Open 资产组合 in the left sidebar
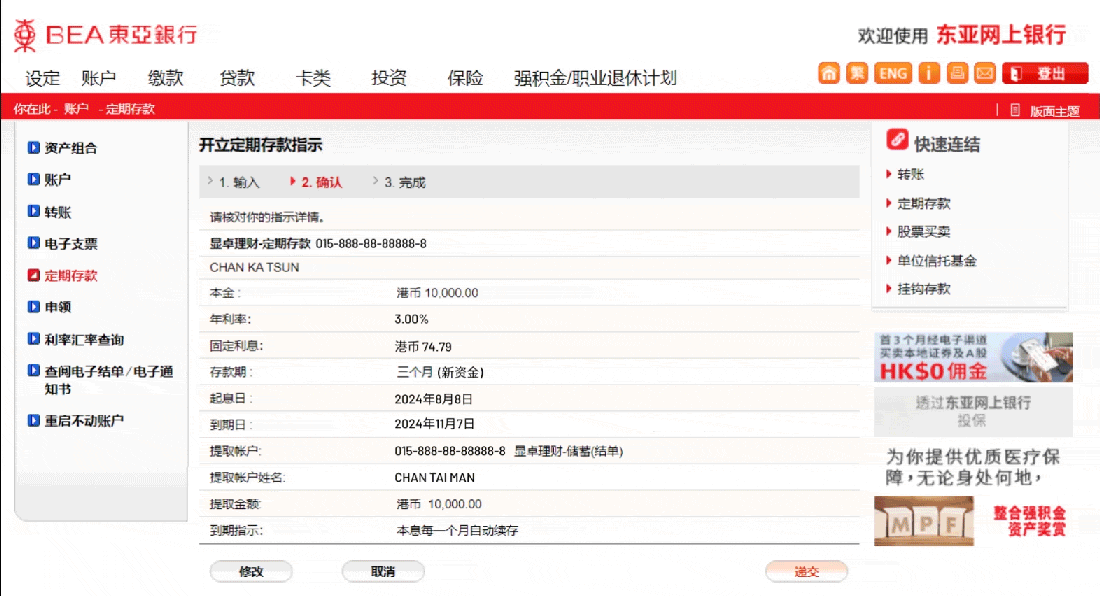 pyautogui.click(x=70, y=148)
